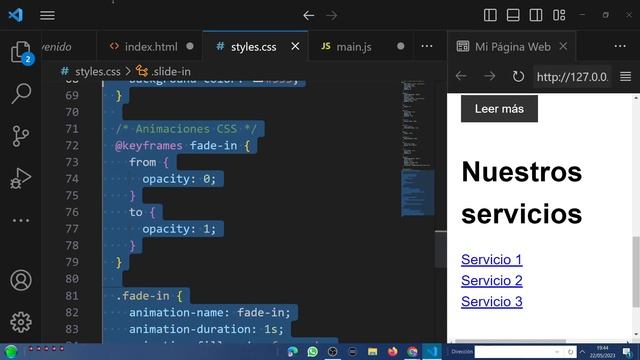Open the Windows Start button
Screen dimensions: 640x360
11,351
